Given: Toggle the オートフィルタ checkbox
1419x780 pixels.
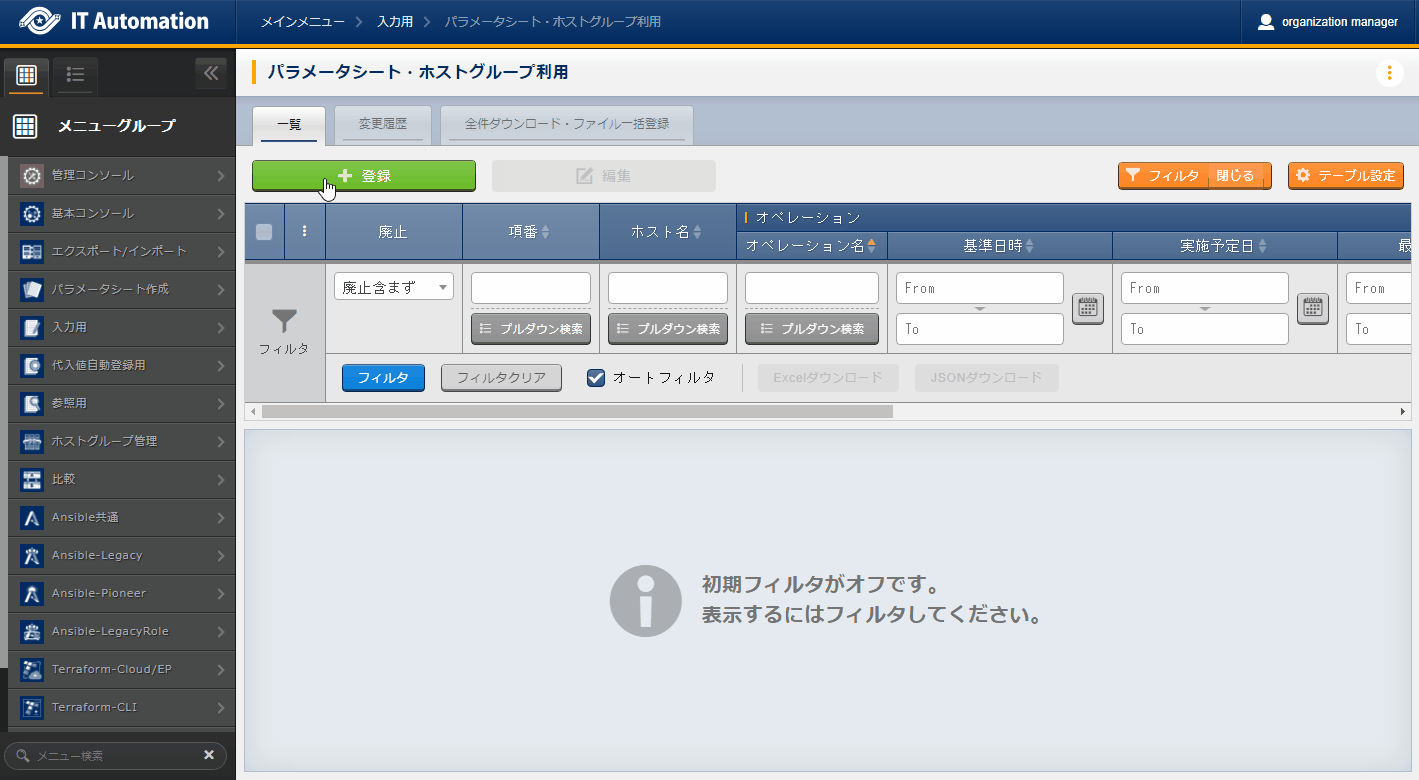Looking at the screenshot, I should pos(596,378).
